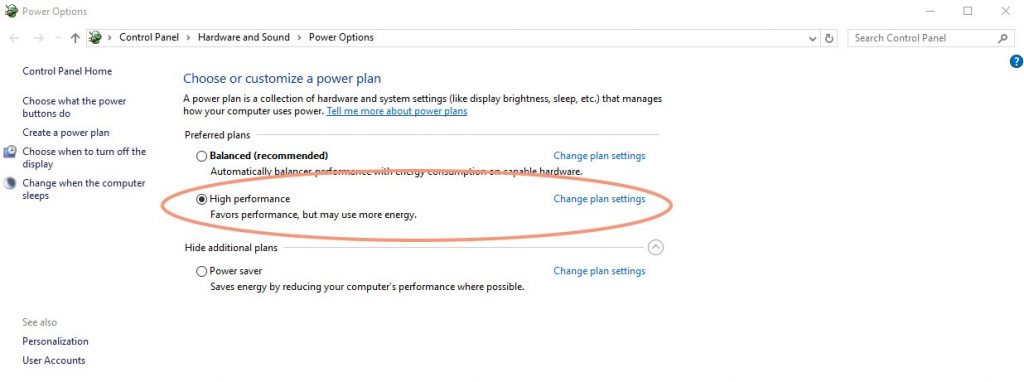Image resolution: width=1024 pixels, height=382 pixels.
Task: Collapse additional plans with the chevron
Action: click(x=656, y=247)
